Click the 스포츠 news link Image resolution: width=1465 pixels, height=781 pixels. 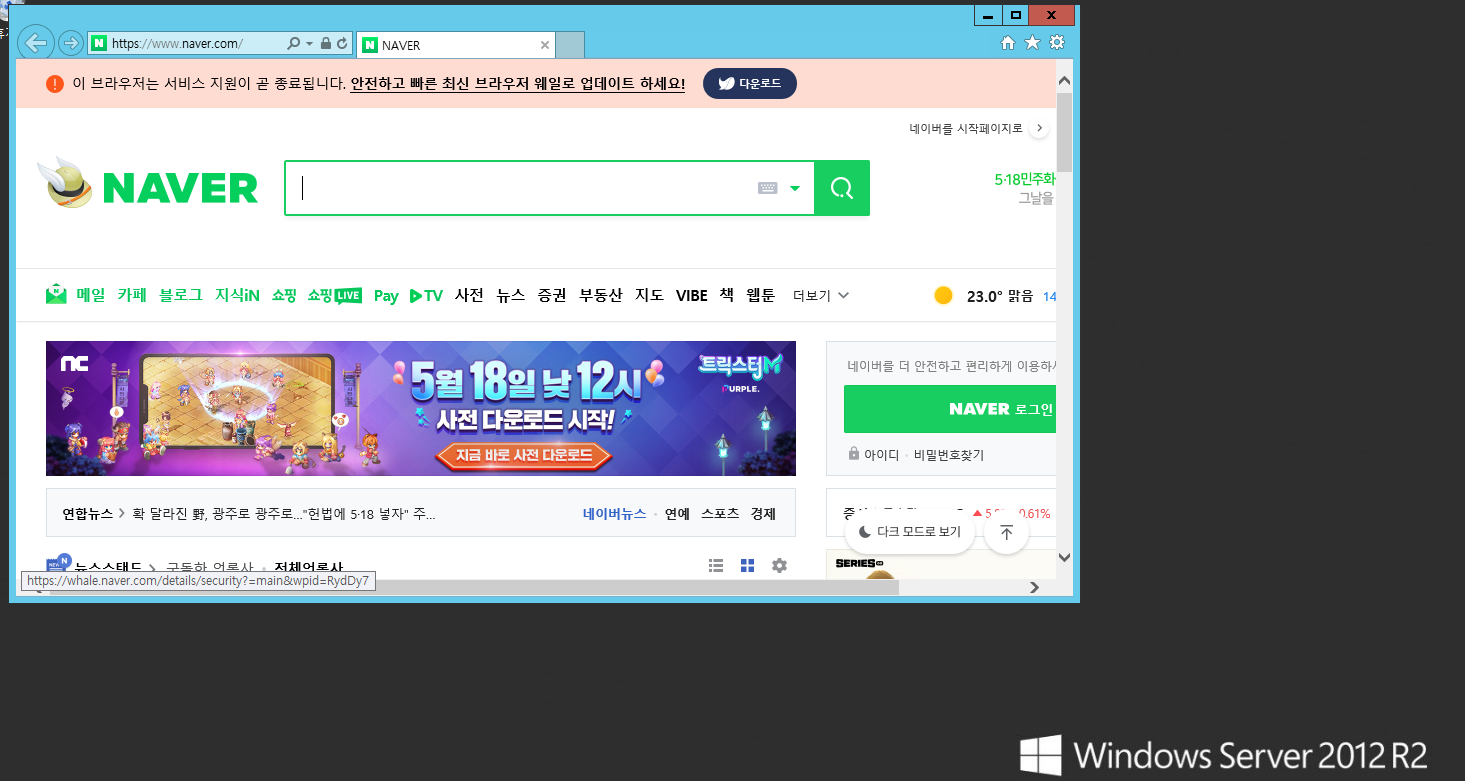720,513
